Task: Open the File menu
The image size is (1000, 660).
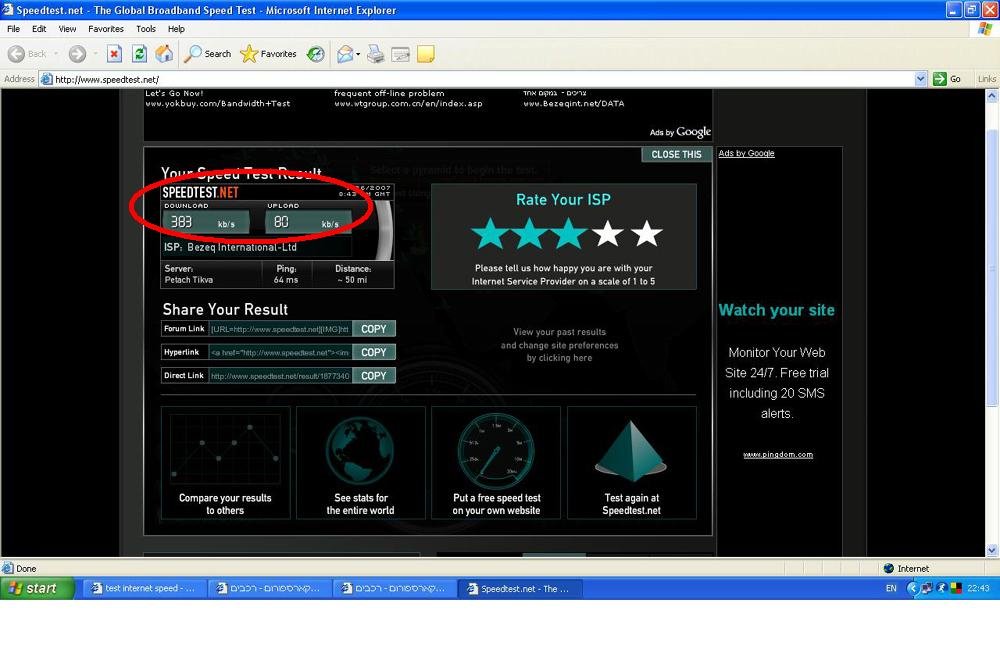Action: tap(13, 29)
